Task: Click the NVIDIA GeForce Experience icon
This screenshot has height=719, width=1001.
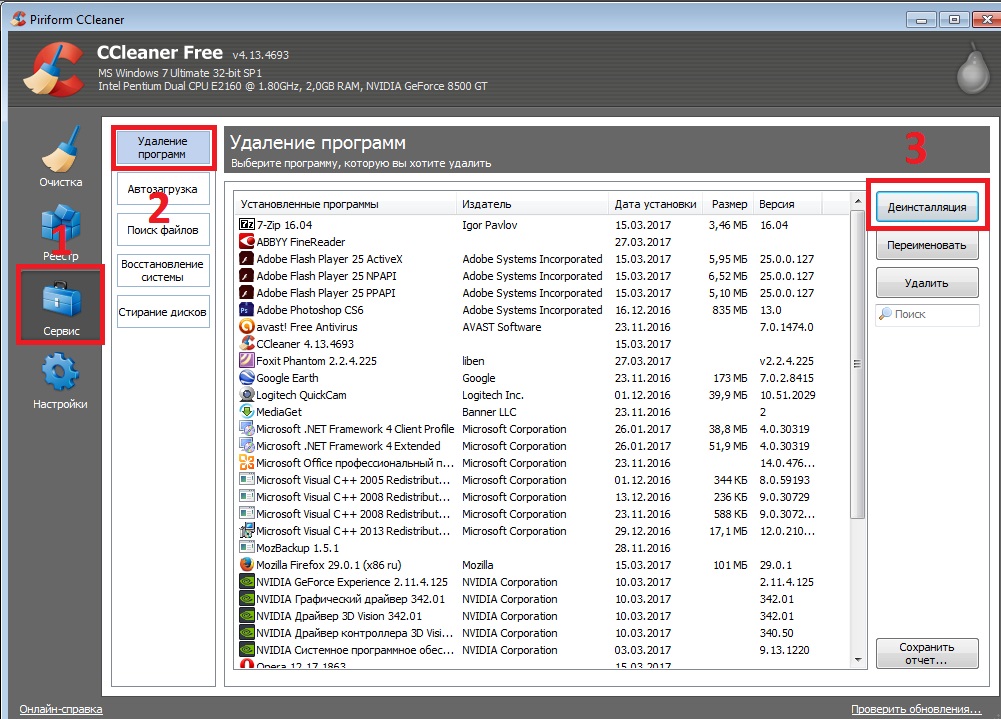Action: (x=246, y=582)
